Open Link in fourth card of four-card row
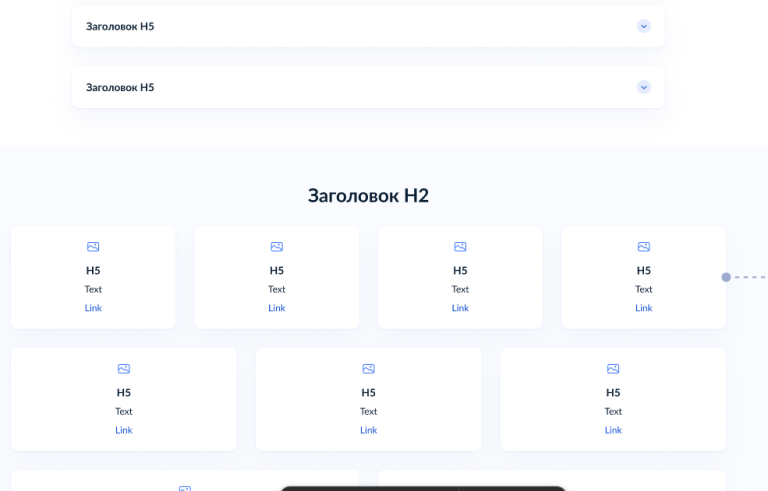Image resolution: width=768 pixels, height=491 pixels. coord(644,308)
